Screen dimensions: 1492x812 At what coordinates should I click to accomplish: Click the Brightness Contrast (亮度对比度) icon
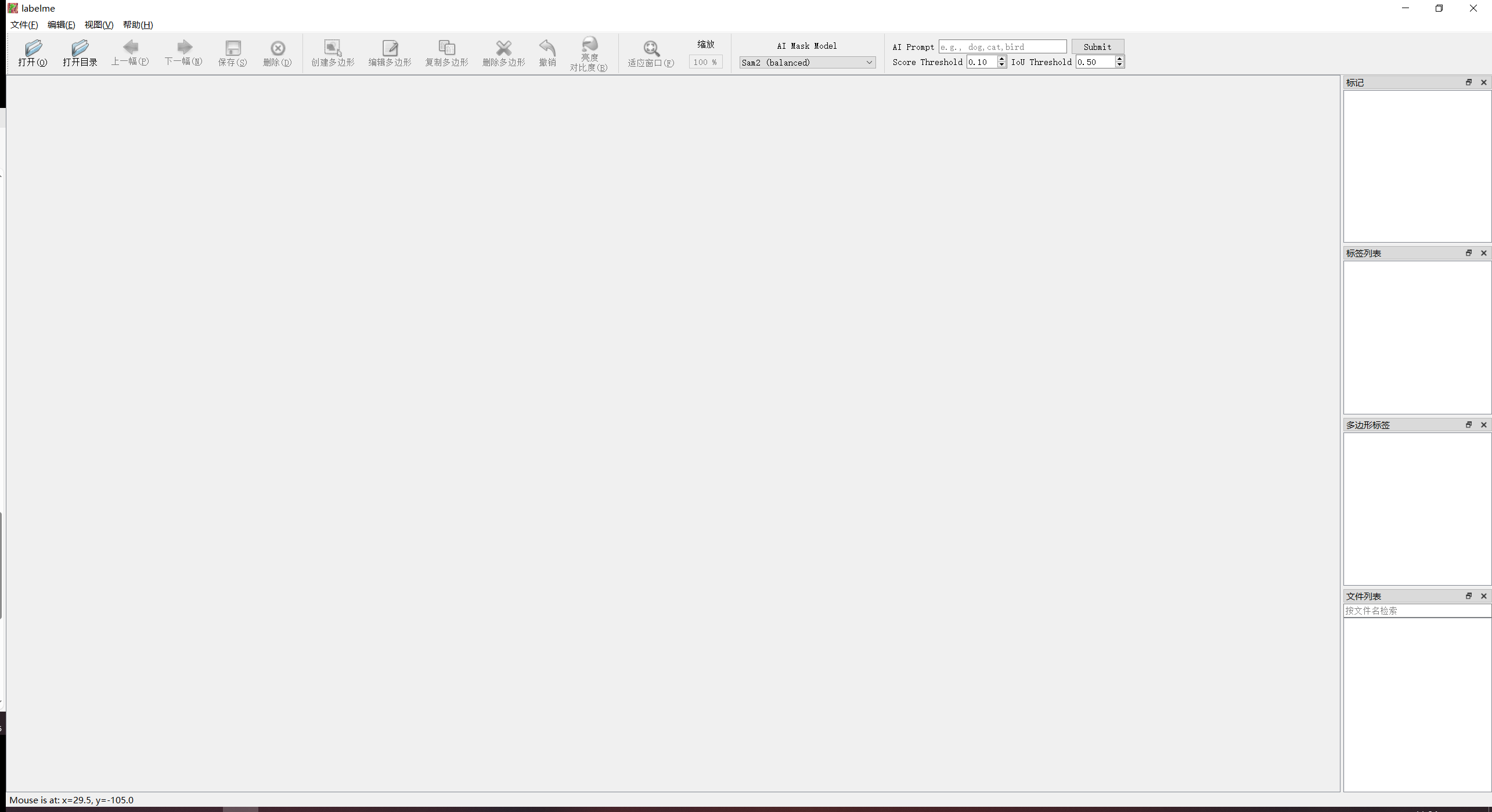coord(589,45)
